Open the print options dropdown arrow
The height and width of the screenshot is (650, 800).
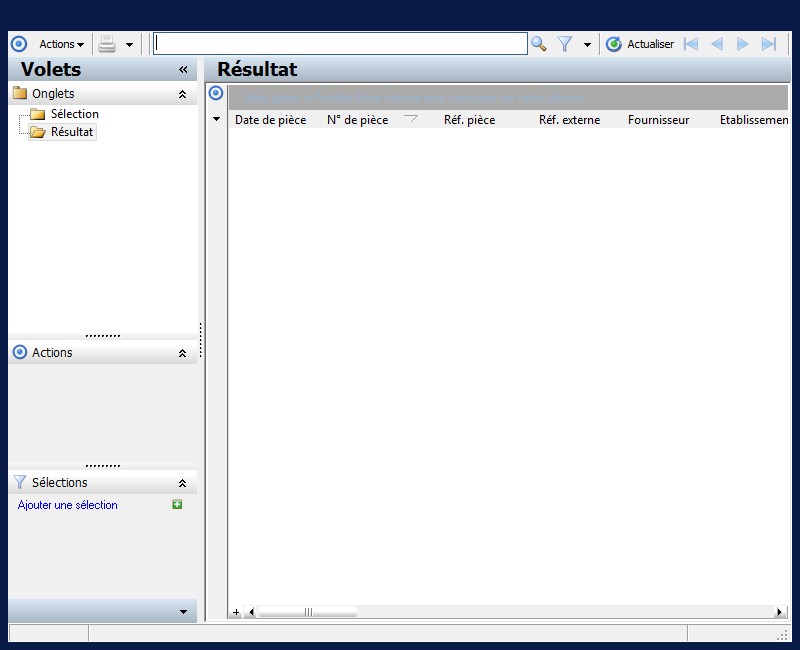click(x=130, y=45)
